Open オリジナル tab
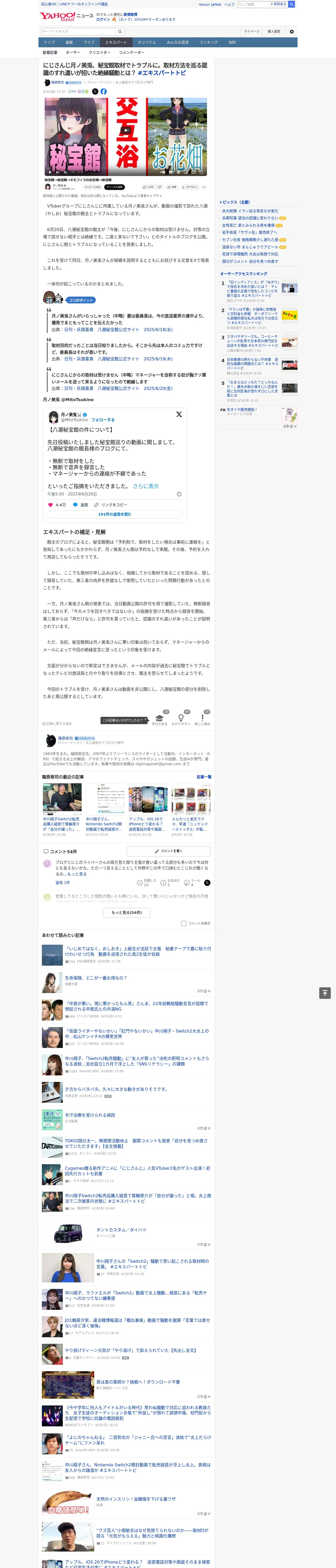Screen dimensions: 336x1568 point(147,43)
